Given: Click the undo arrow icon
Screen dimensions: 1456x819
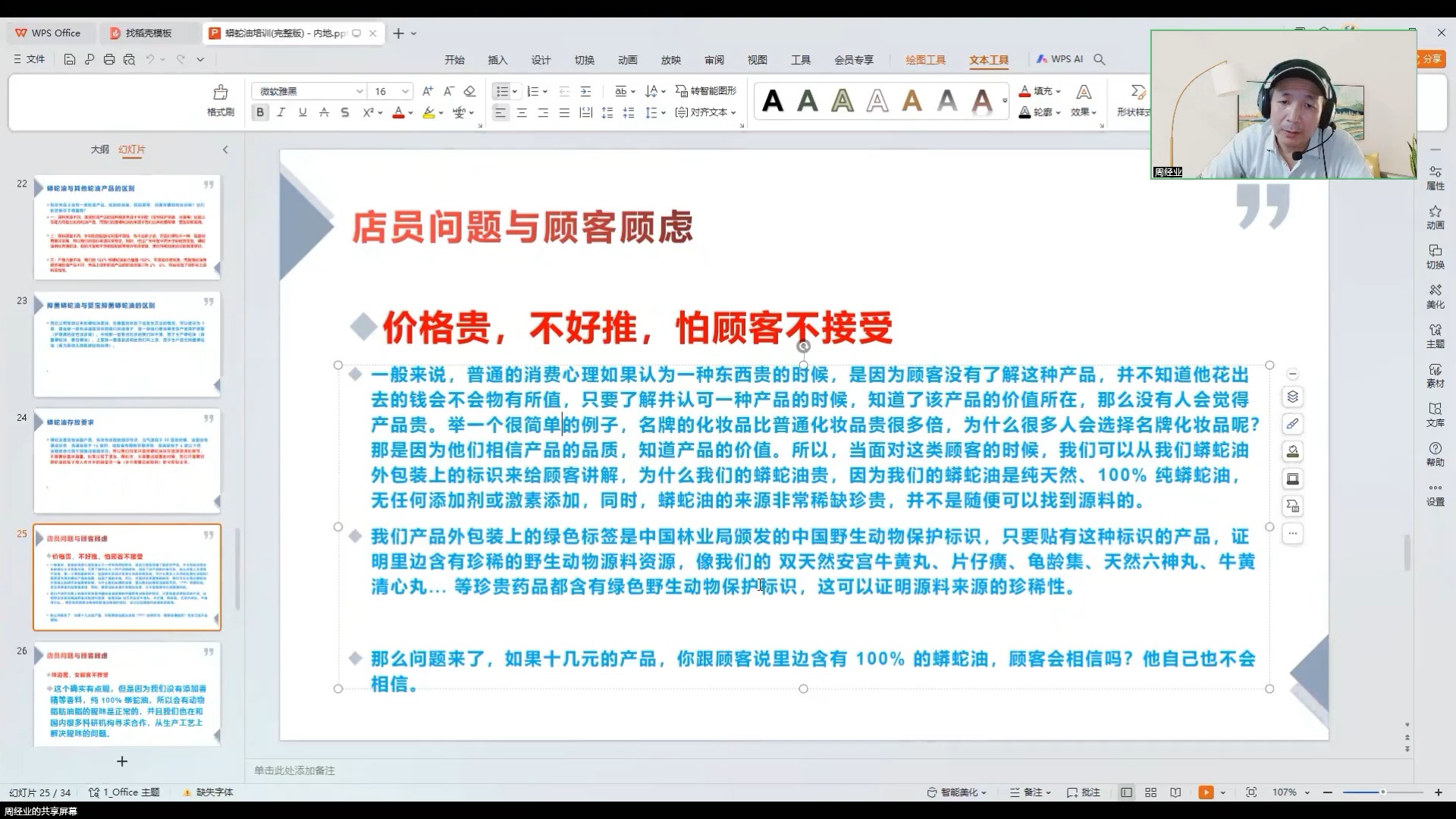Looking at the screenshot, I should 150,59.
